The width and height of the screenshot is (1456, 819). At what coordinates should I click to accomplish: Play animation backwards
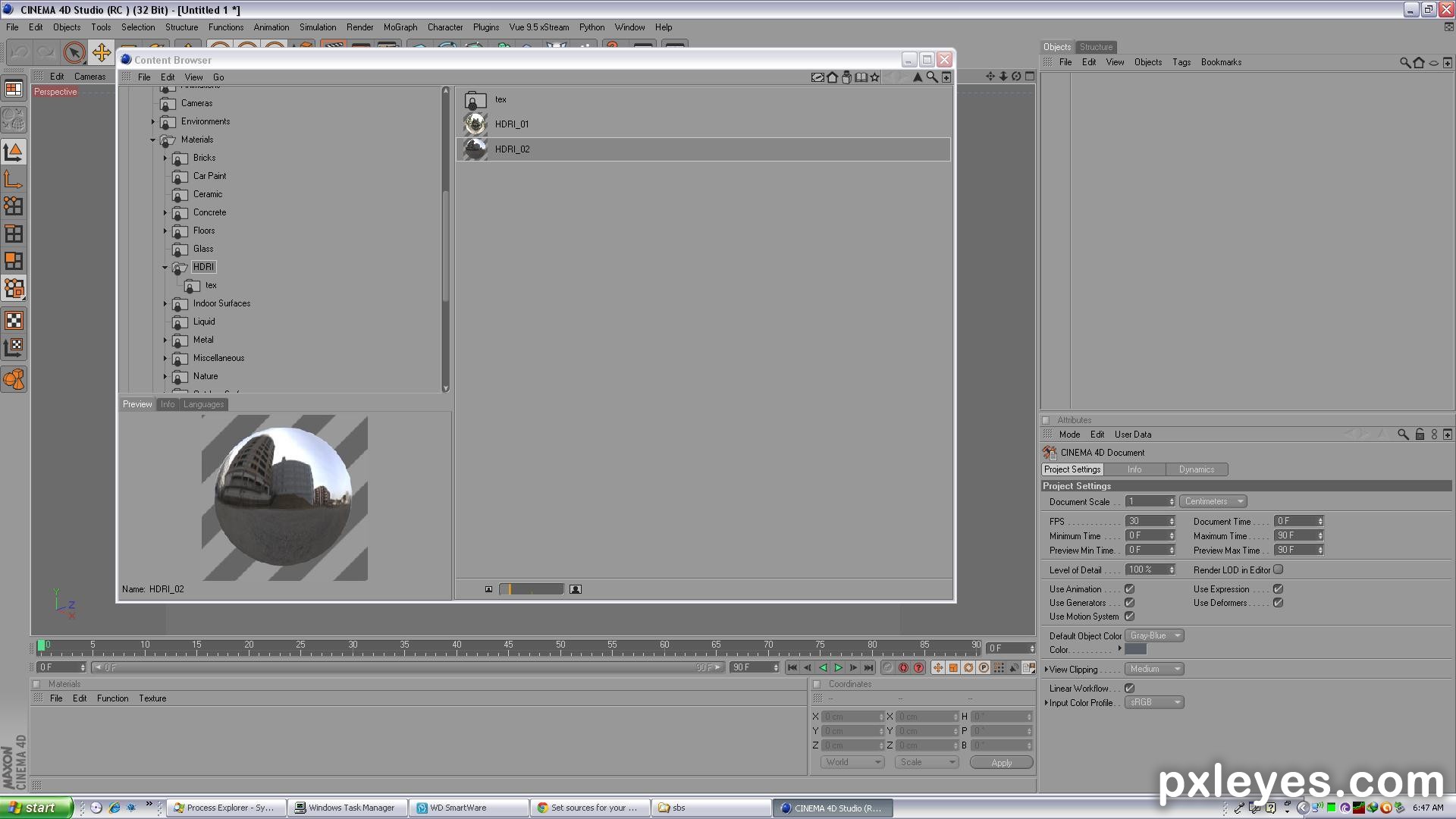(x=823, y=667)
